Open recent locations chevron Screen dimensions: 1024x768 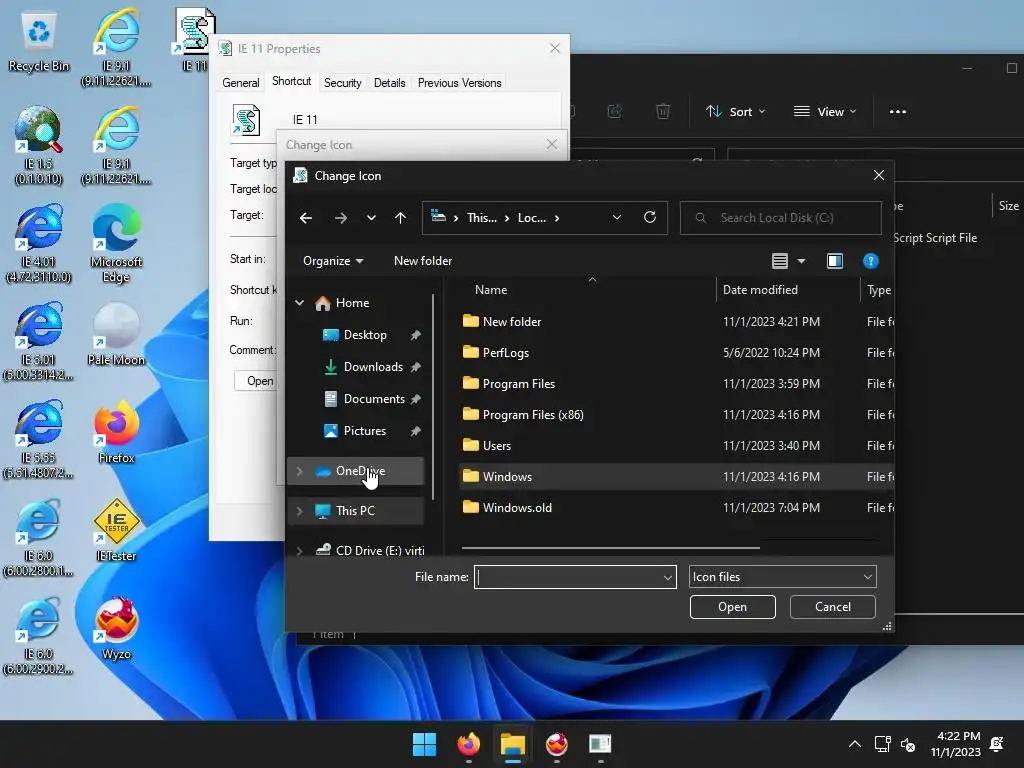click(x=371, y=217)
